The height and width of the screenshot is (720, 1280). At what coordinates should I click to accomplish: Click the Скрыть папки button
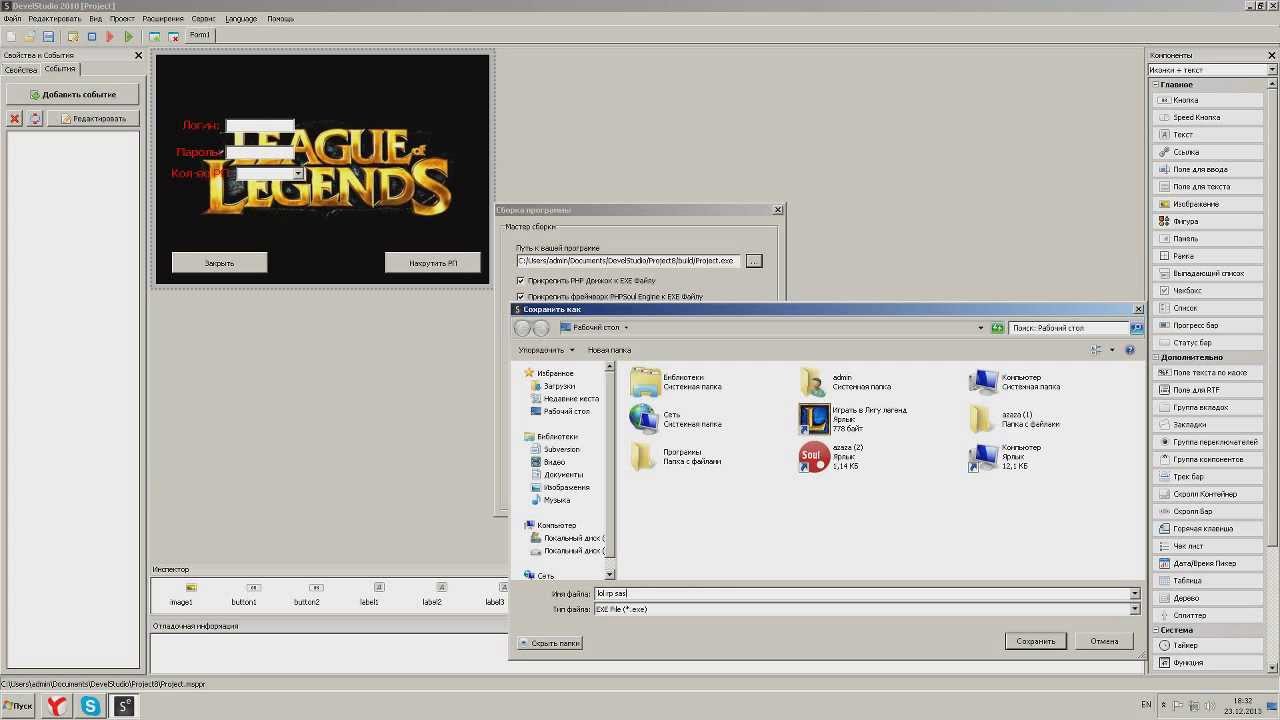point(550,643)
